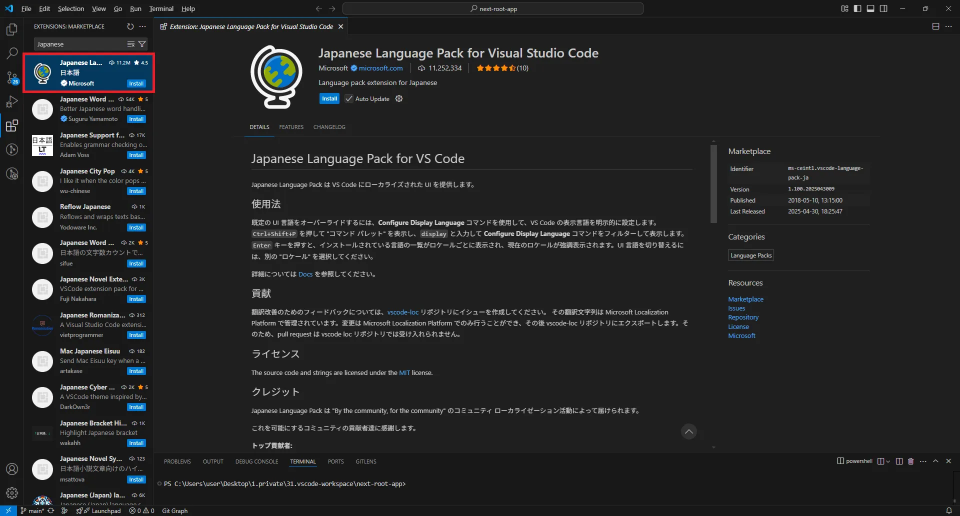Screen dimensions: 960x516
Task: Click the Language Packs category tag
Action: coord(751,255)
